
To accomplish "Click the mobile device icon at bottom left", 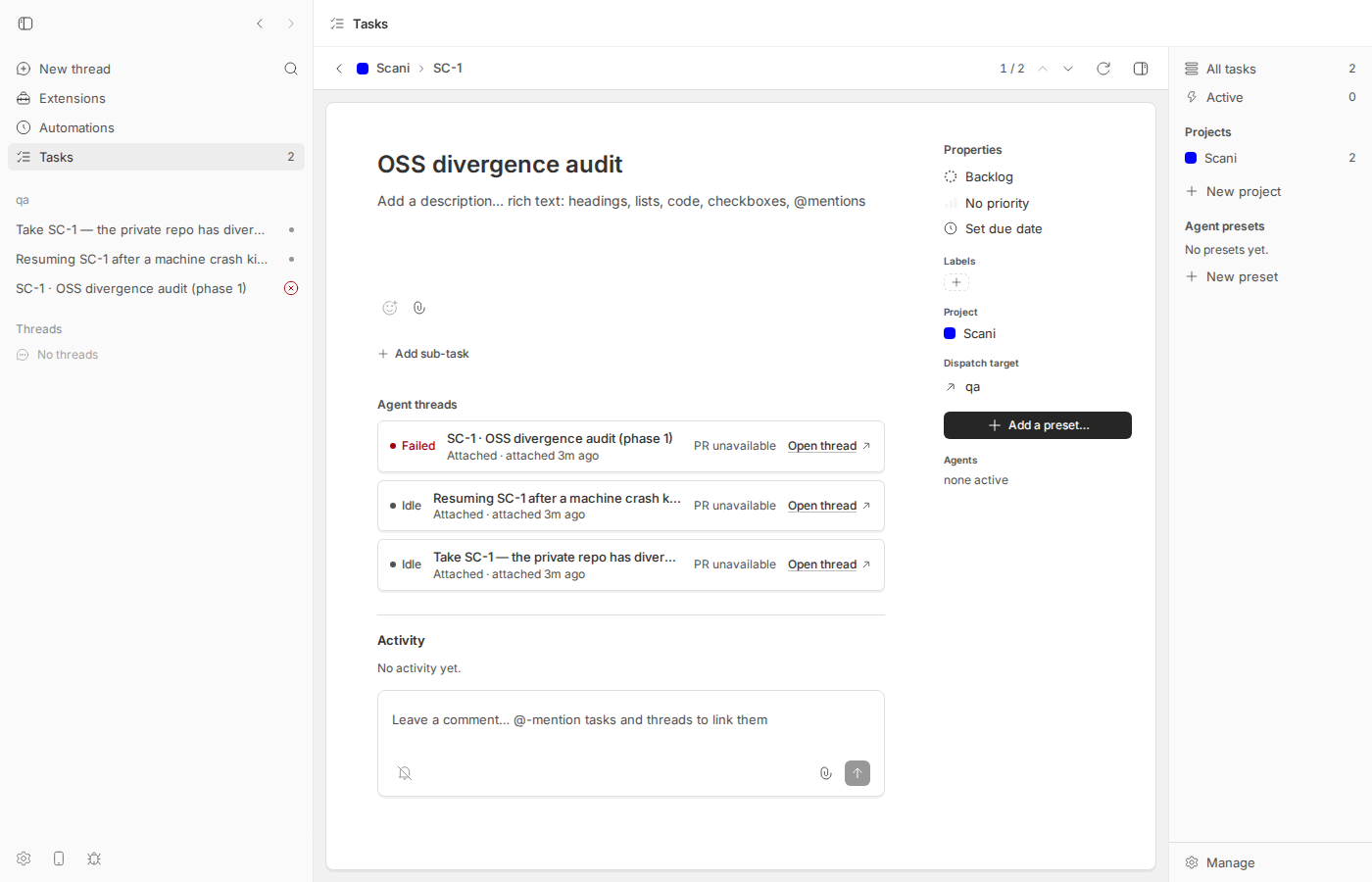I will coord(59,858).
